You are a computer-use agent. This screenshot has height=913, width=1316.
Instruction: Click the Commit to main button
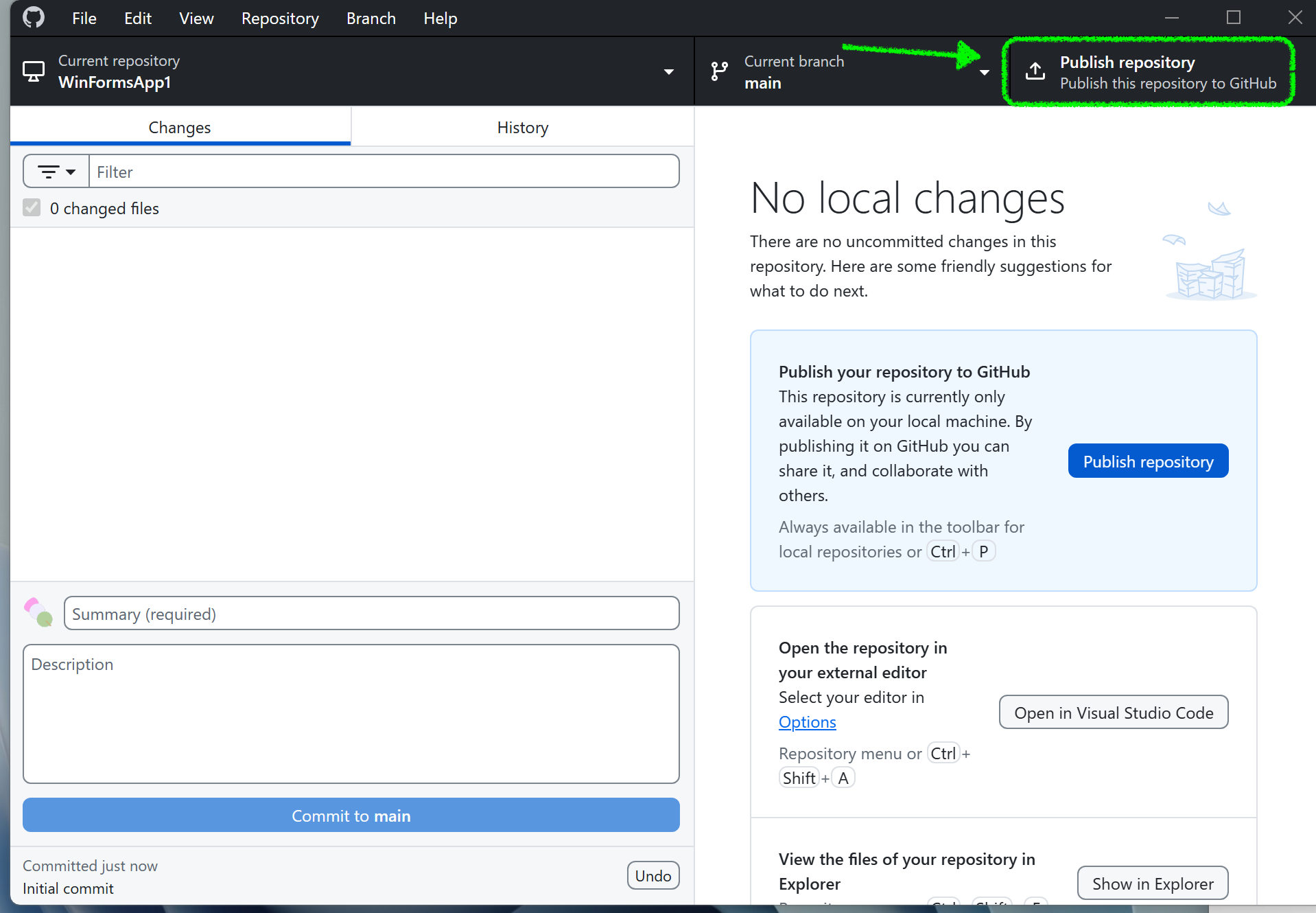[x=351, y=816]
